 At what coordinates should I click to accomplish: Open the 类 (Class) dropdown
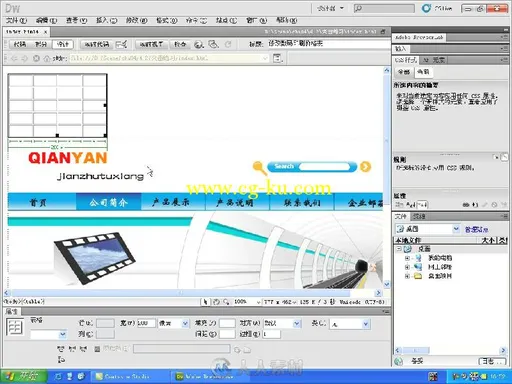(350, 324)
